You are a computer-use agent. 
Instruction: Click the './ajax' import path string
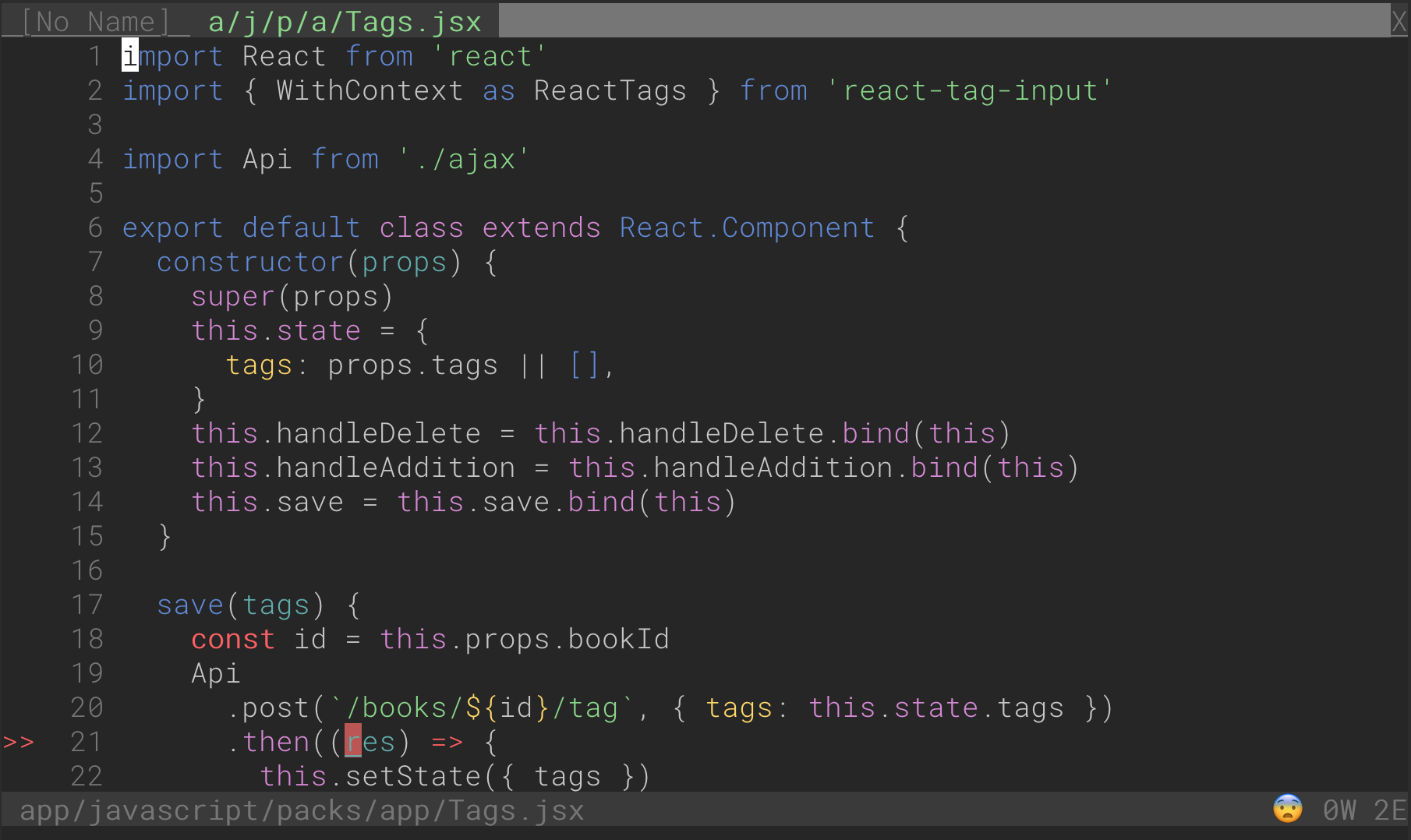tap(464, 159)
